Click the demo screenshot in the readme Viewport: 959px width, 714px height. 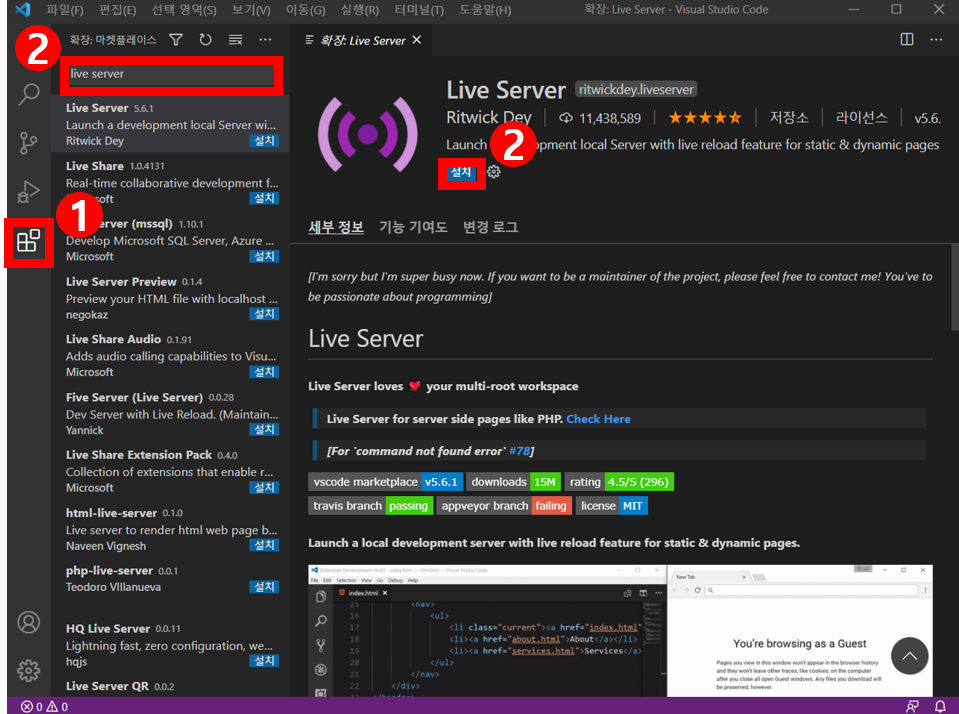click(x=620, y=630)
